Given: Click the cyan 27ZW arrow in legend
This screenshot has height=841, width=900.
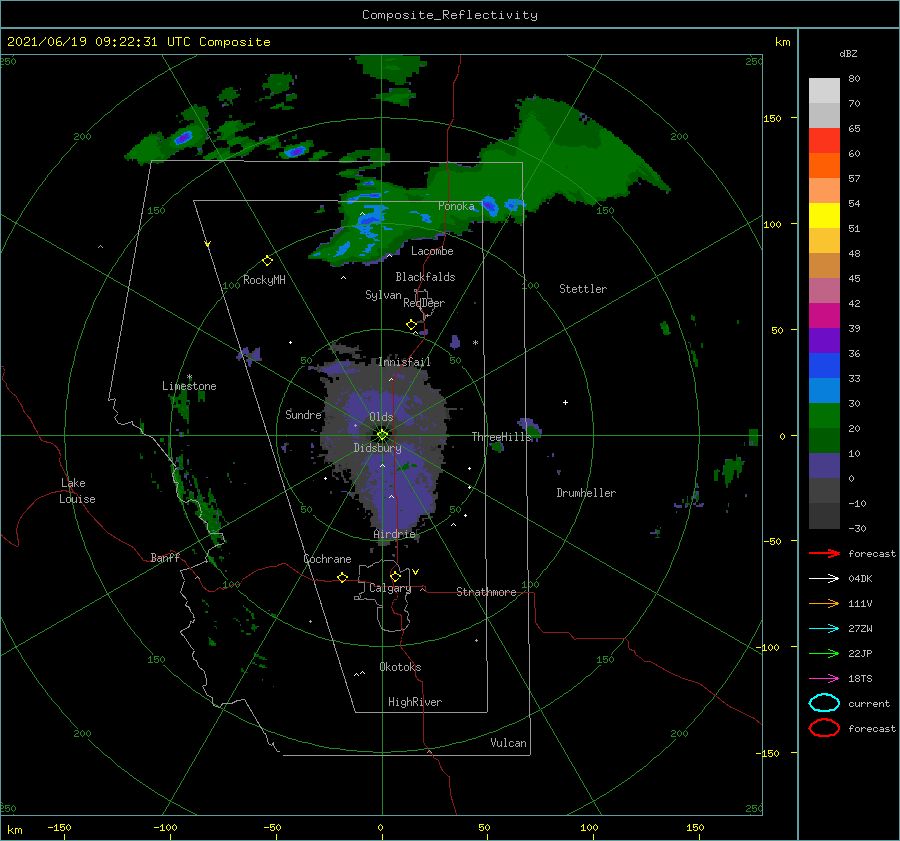Looking at the screenshot, I should tap(824, 629).
